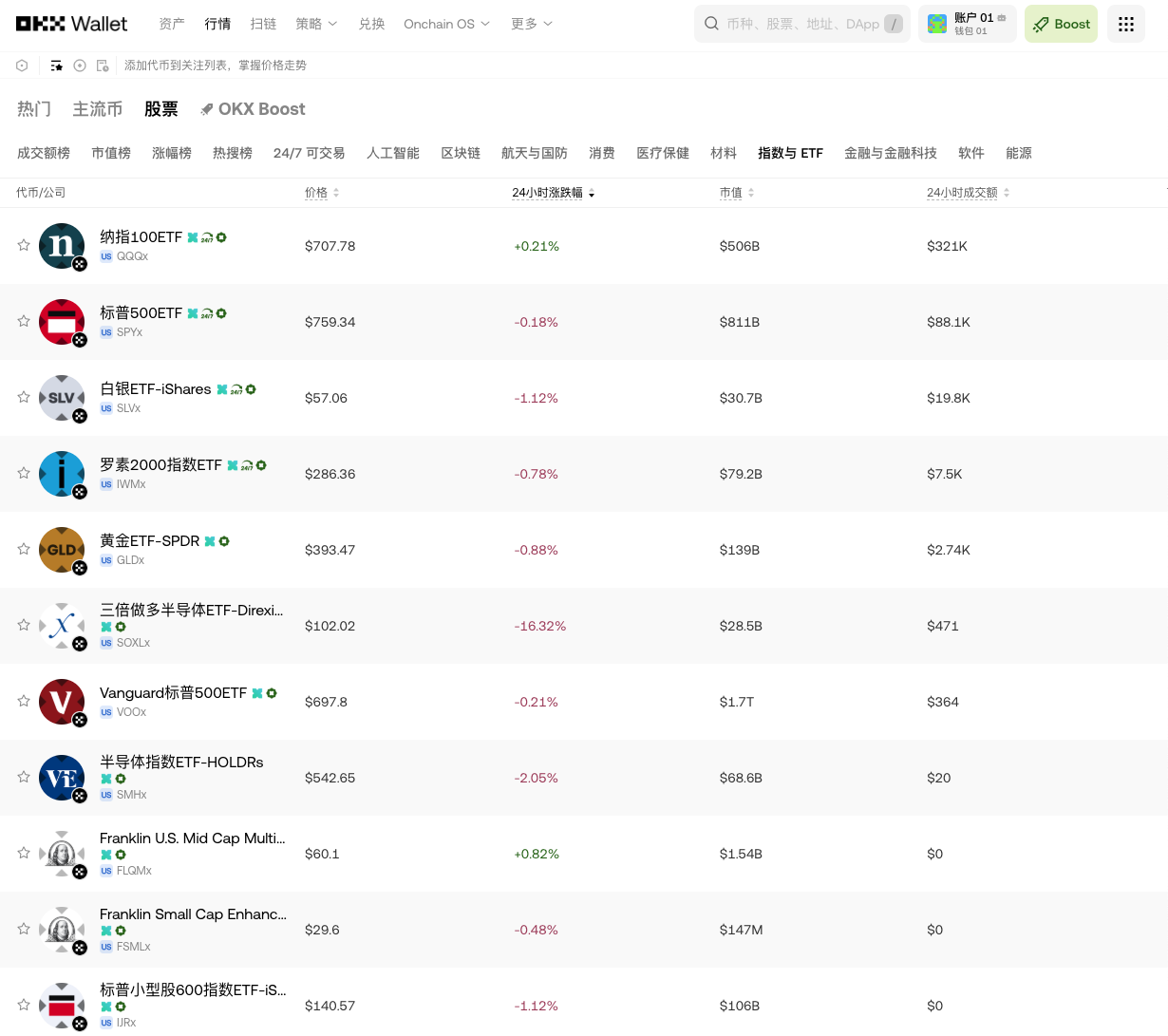Switch to the 热门 tab
This screenshot has height=1036, width=1168.
coord(34,109)
